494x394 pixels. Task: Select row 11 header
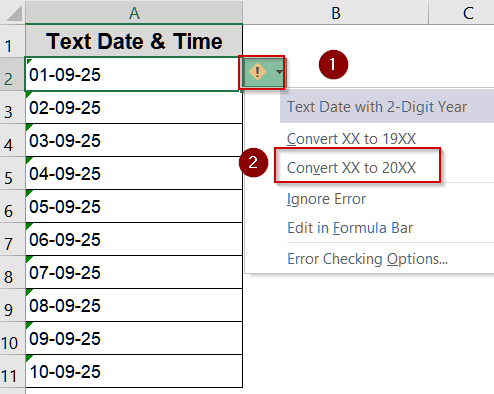click(x=12, y=371)
